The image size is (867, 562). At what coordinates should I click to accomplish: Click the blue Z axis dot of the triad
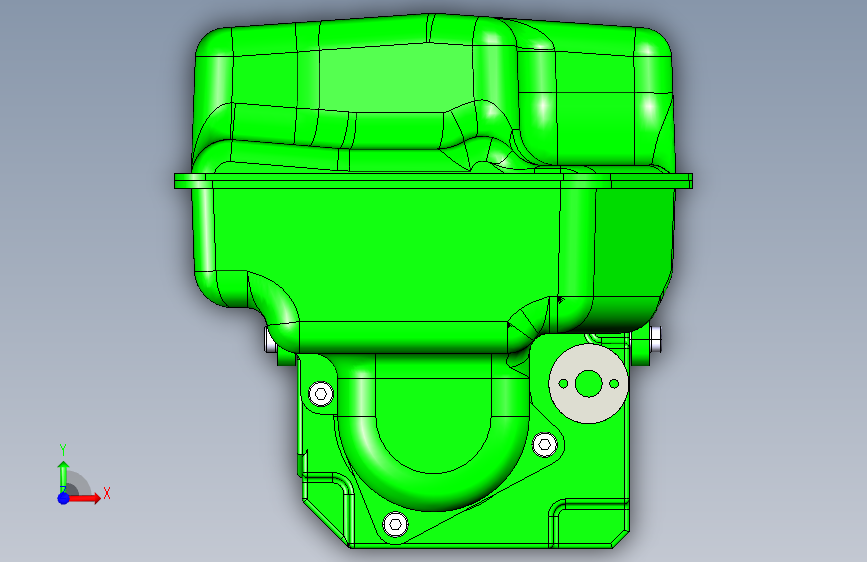(x=64, y=498)
